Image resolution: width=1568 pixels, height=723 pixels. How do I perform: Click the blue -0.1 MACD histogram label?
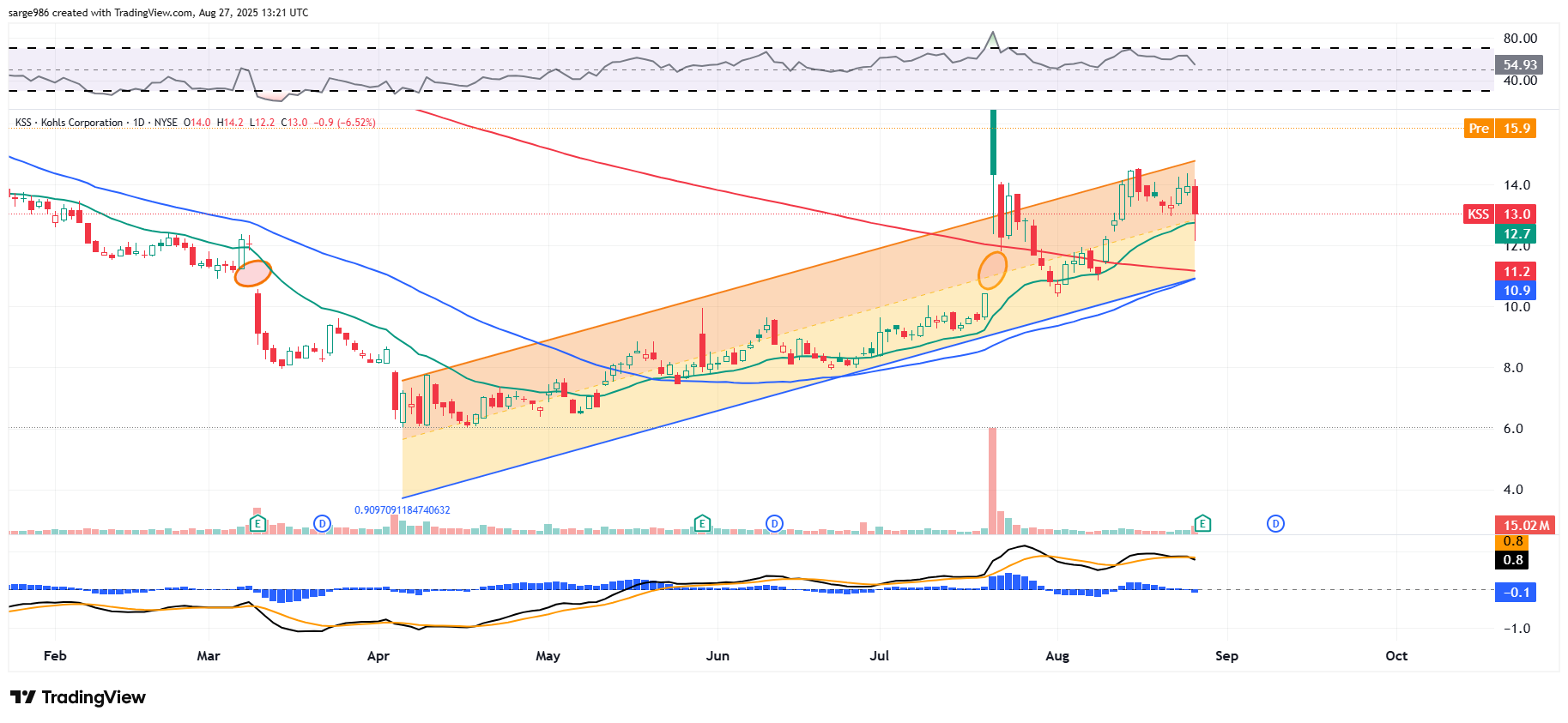pos(1516,593)
